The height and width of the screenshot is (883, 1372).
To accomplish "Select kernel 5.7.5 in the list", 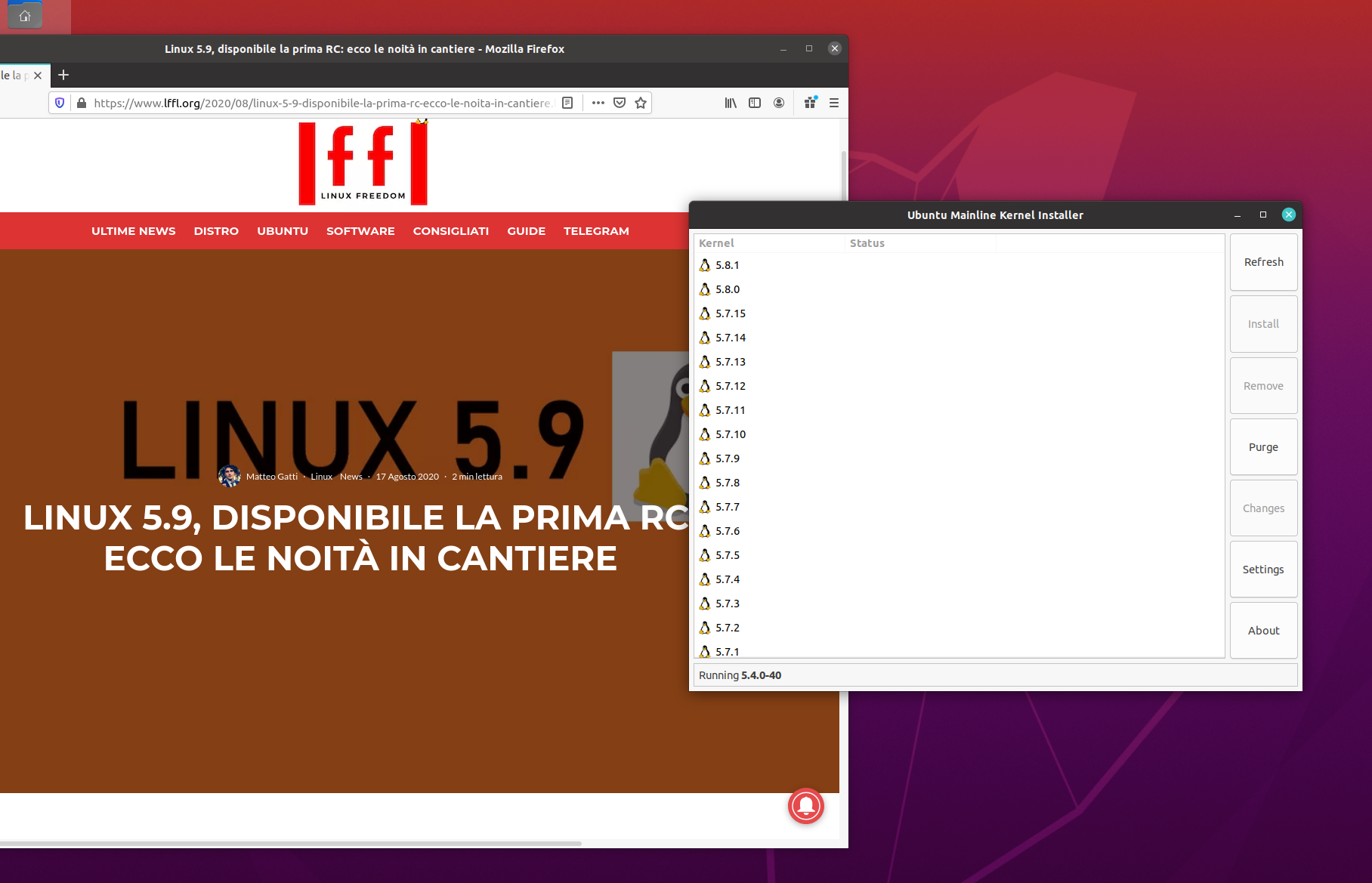I will (959, 555).
